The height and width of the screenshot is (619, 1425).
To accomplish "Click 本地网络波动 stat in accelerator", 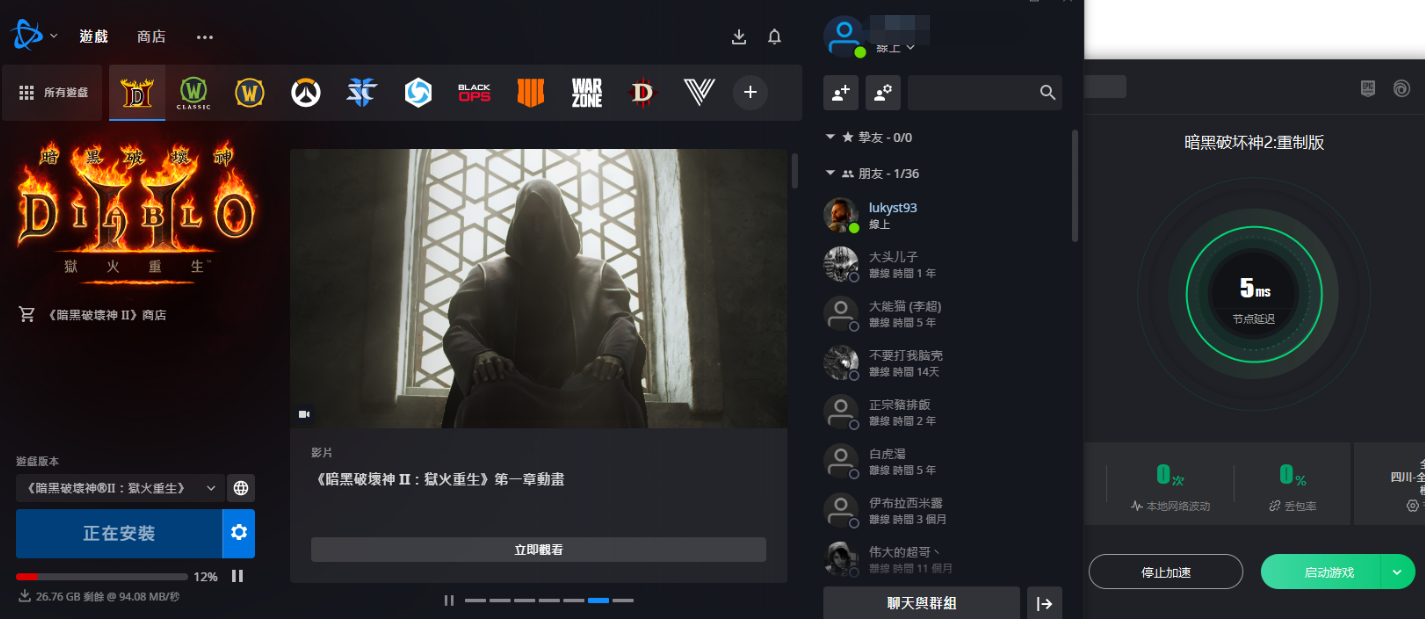I will pyautogui.click(x=1170, y=487).
